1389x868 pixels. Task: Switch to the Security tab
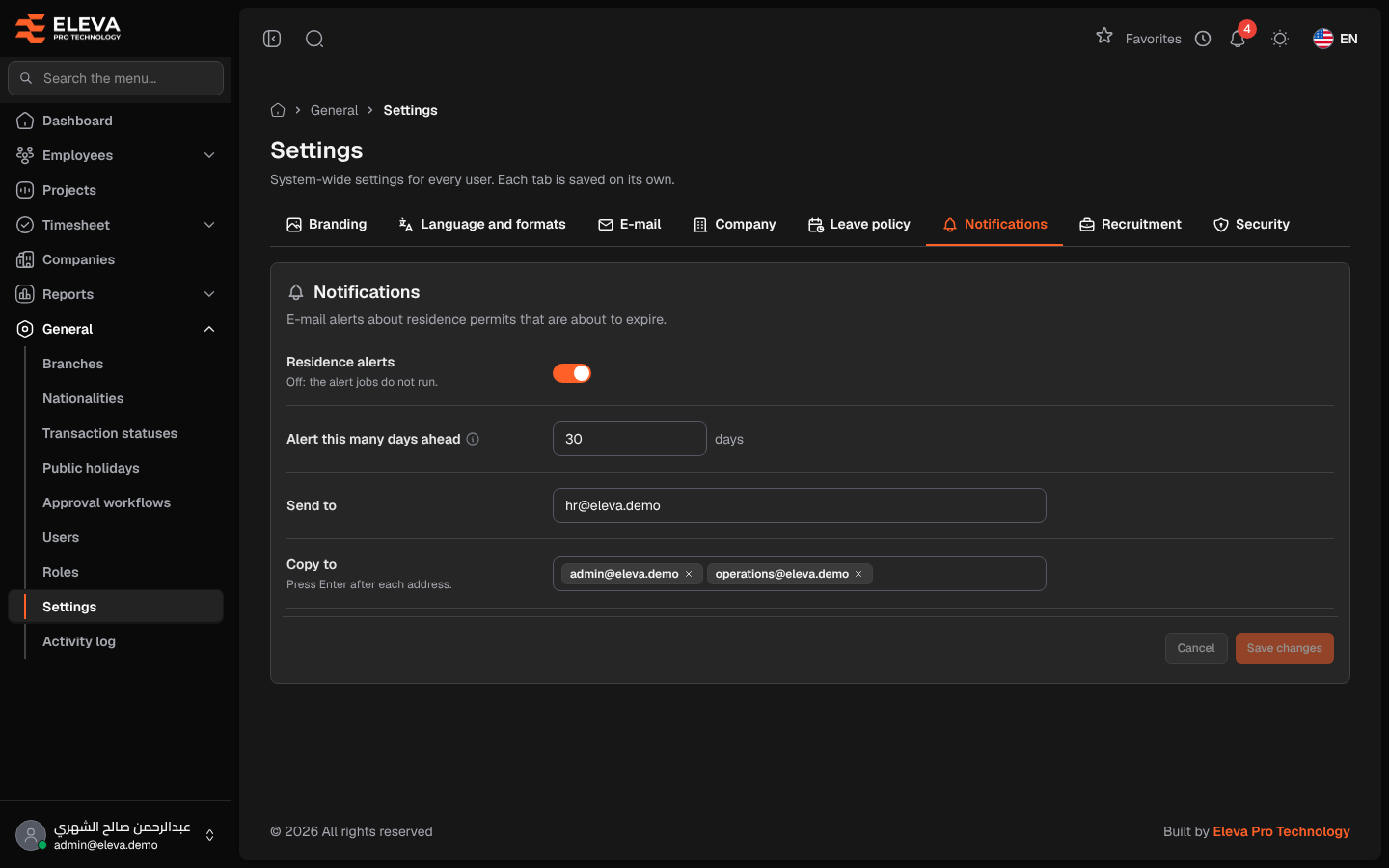pyautogui.click(x=1251, y=224)
